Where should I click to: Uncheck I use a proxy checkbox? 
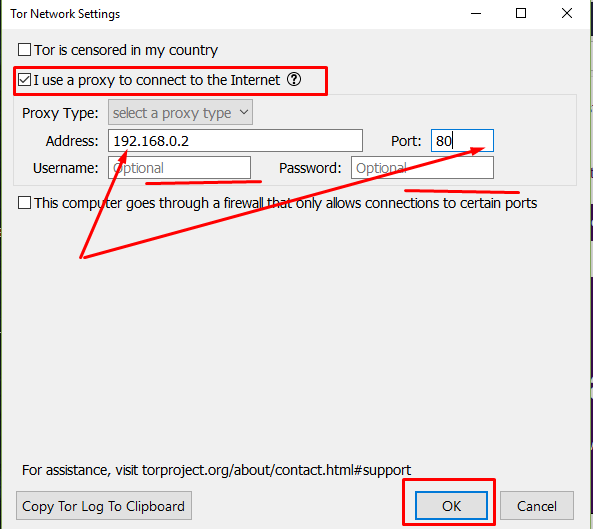25,80
